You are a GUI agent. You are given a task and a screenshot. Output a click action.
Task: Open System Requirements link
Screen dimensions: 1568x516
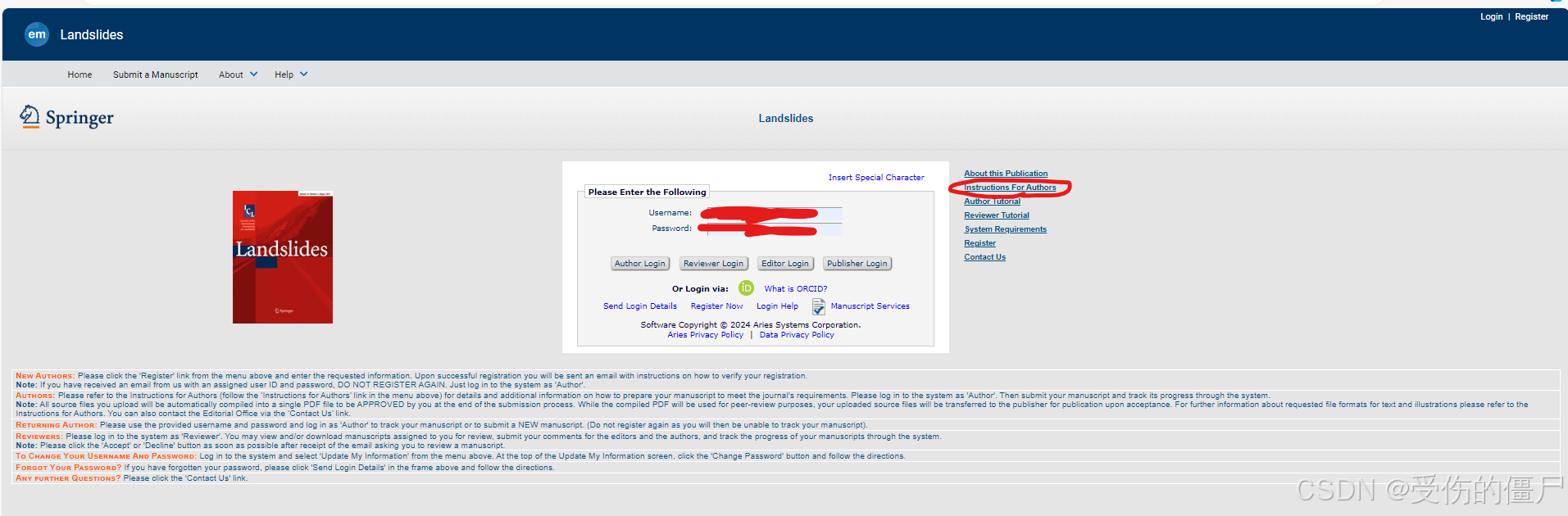(1006, 229)
